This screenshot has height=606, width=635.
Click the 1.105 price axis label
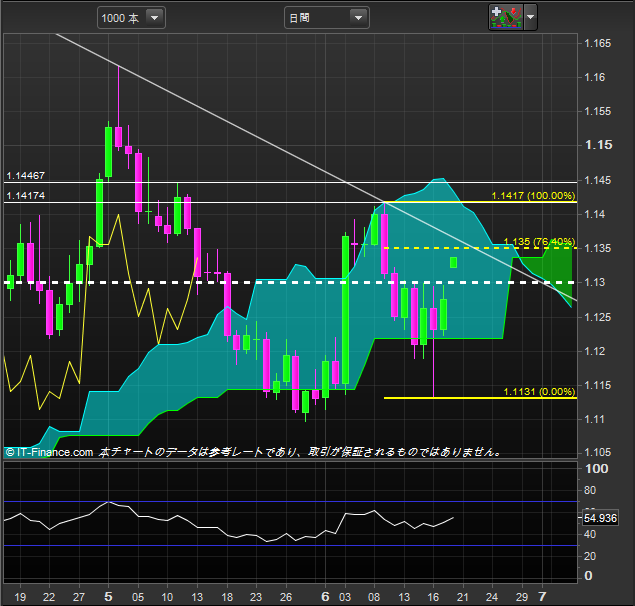[x=597, y=452]
